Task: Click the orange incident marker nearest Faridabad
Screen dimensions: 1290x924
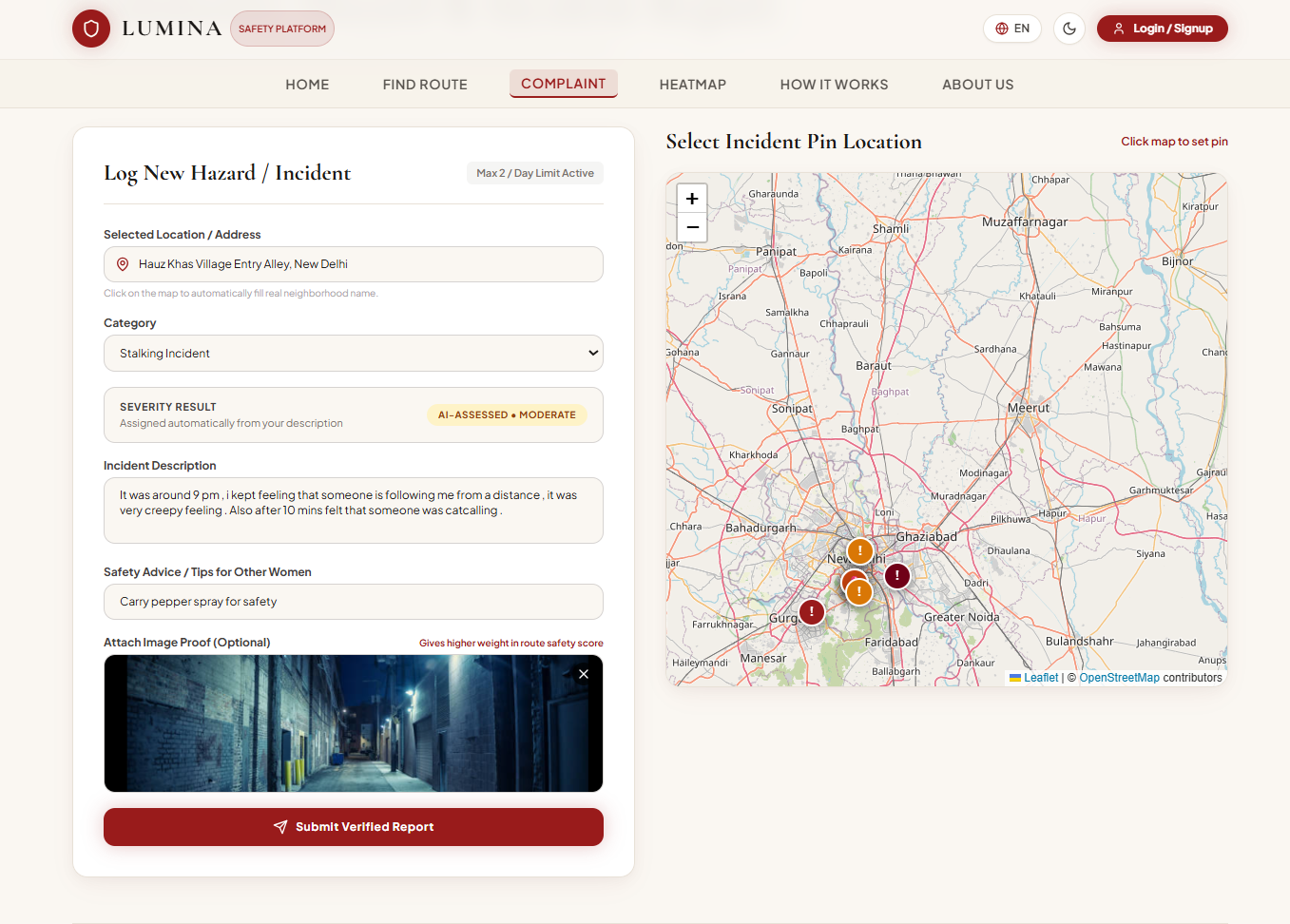Action: coord(859,591)
